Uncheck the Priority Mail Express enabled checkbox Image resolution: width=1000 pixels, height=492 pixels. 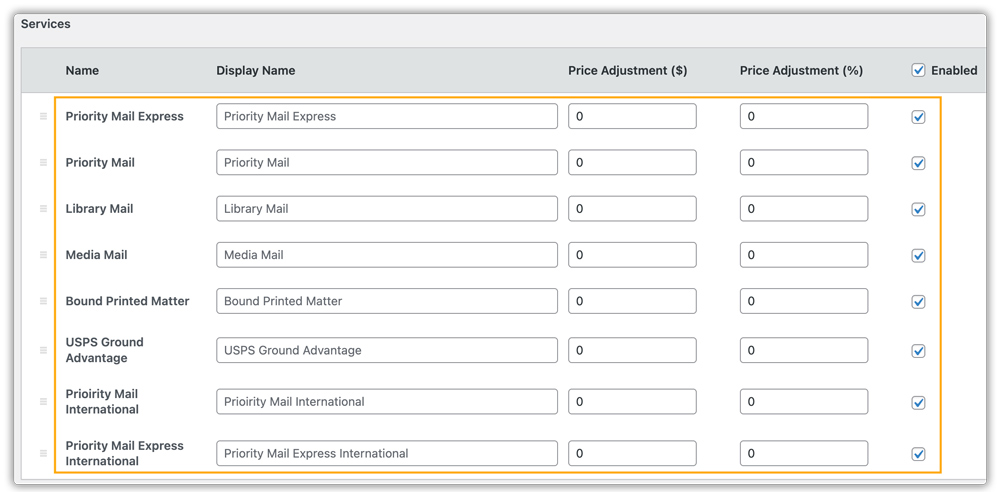pos(918,117)
